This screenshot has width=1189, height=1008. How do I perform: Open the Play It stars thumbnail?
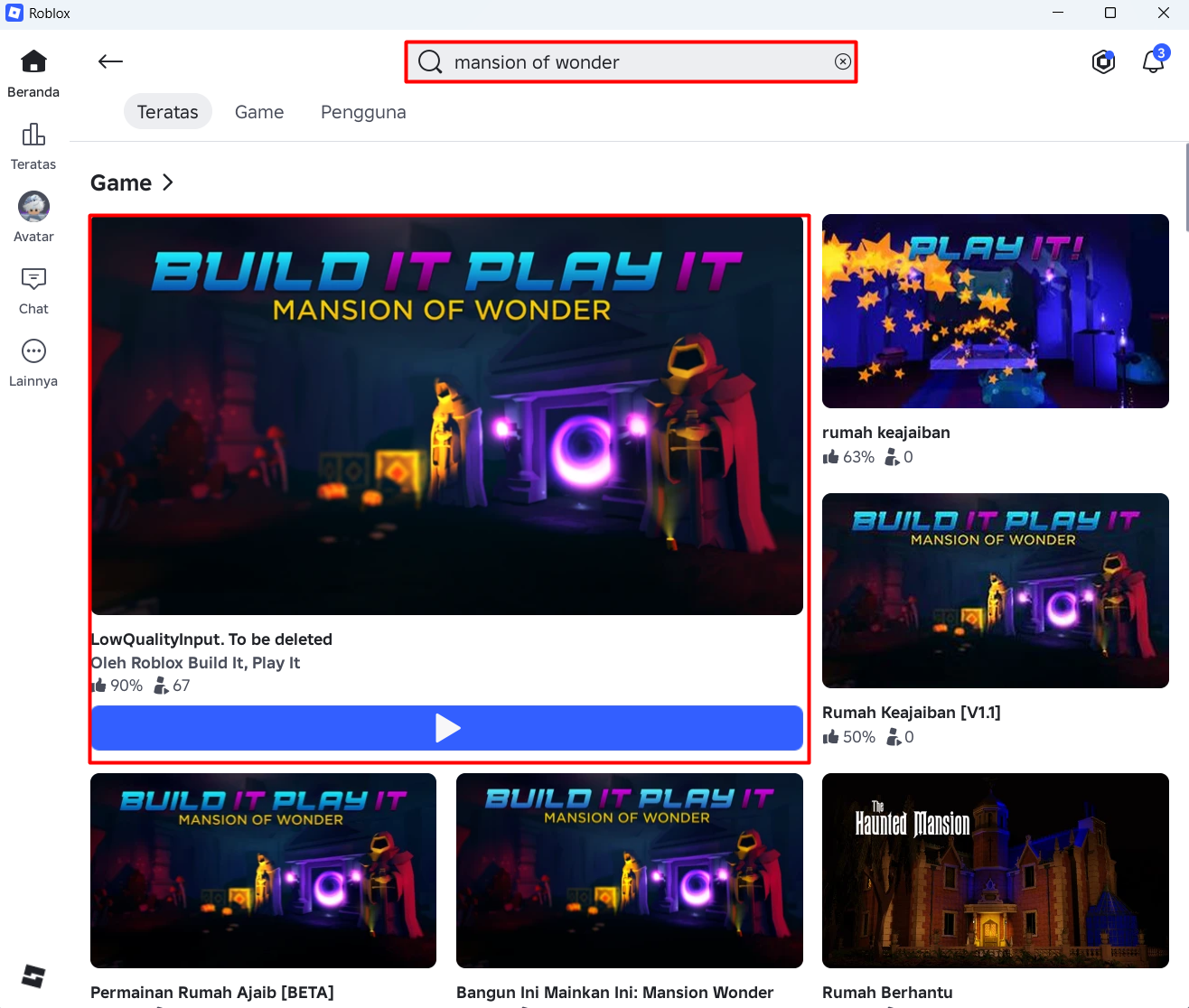996,311
